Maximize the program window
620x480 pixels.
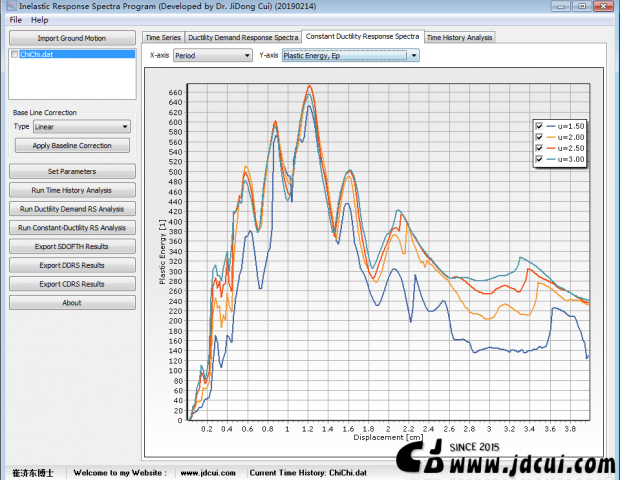[581, 6]
